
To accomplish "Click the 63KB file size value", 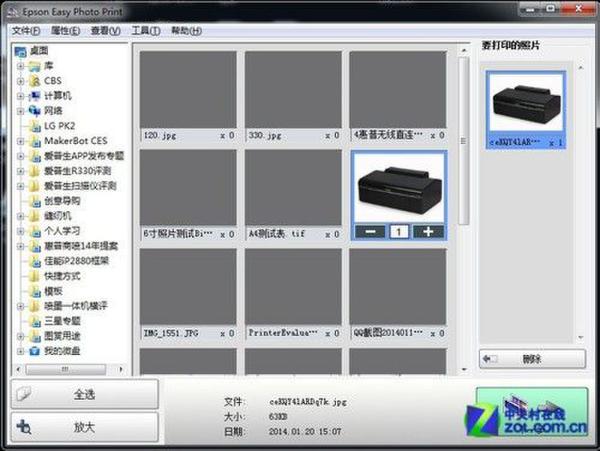I will tap(278, 417).
